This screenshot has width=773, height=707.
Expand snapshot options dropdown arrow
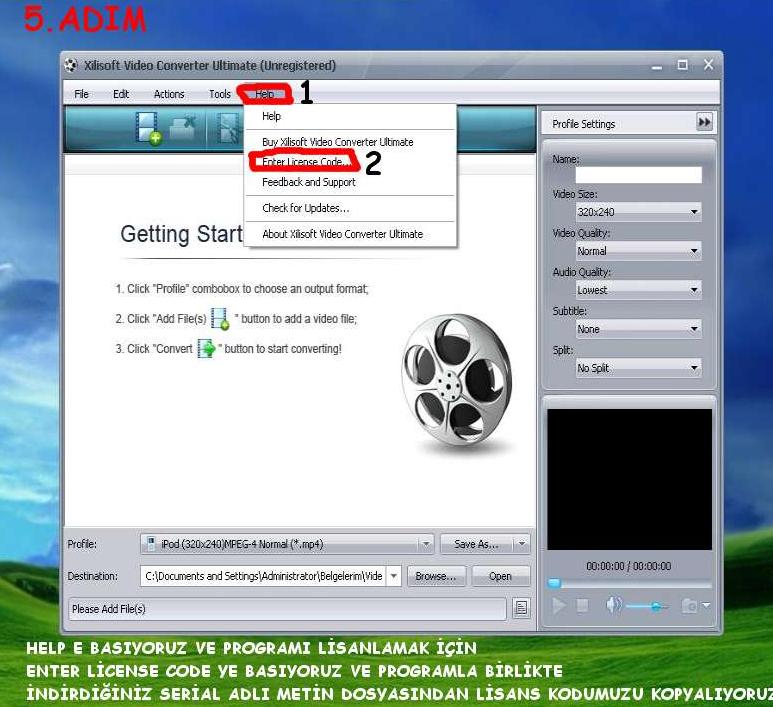pyautogui.click(x=706, y=605)
